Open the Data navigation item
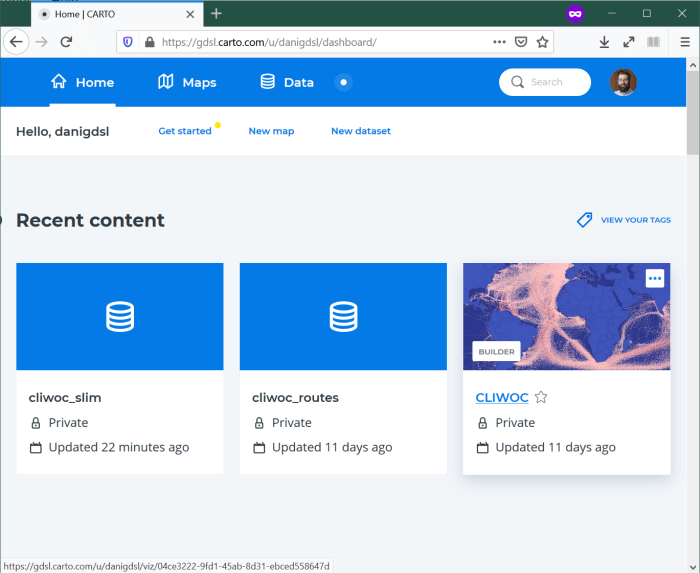The image size is (700, 573). (x=287, y=82)
